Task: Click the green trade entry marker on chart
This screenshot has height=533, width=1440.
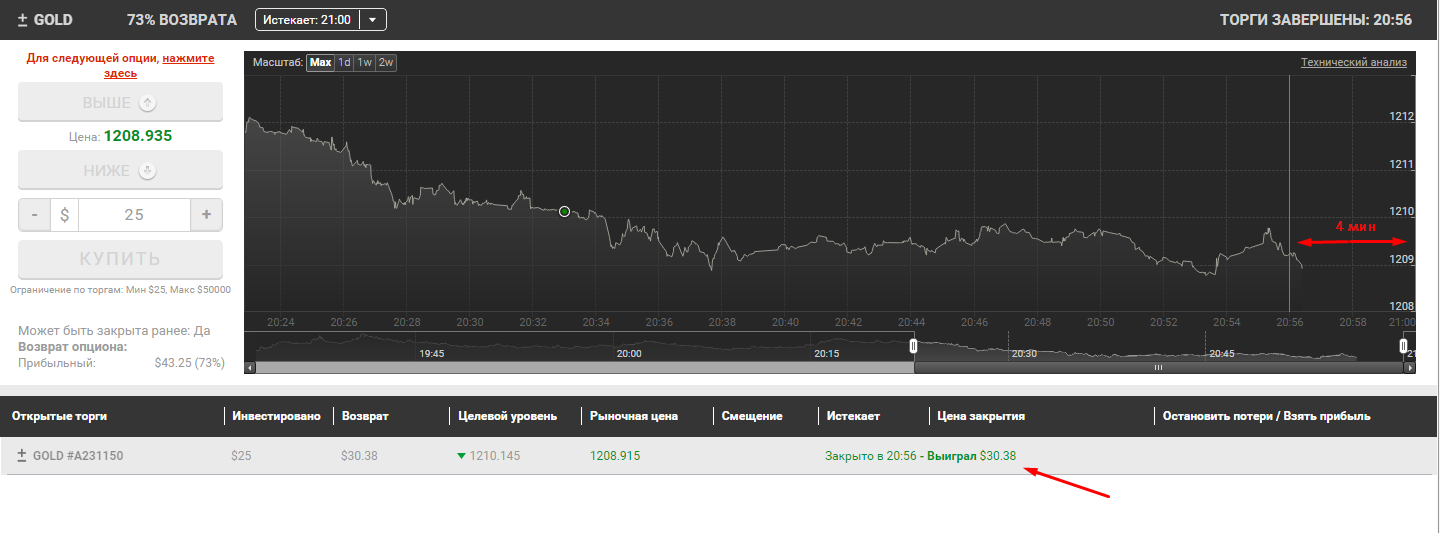Action: point(564,211)
